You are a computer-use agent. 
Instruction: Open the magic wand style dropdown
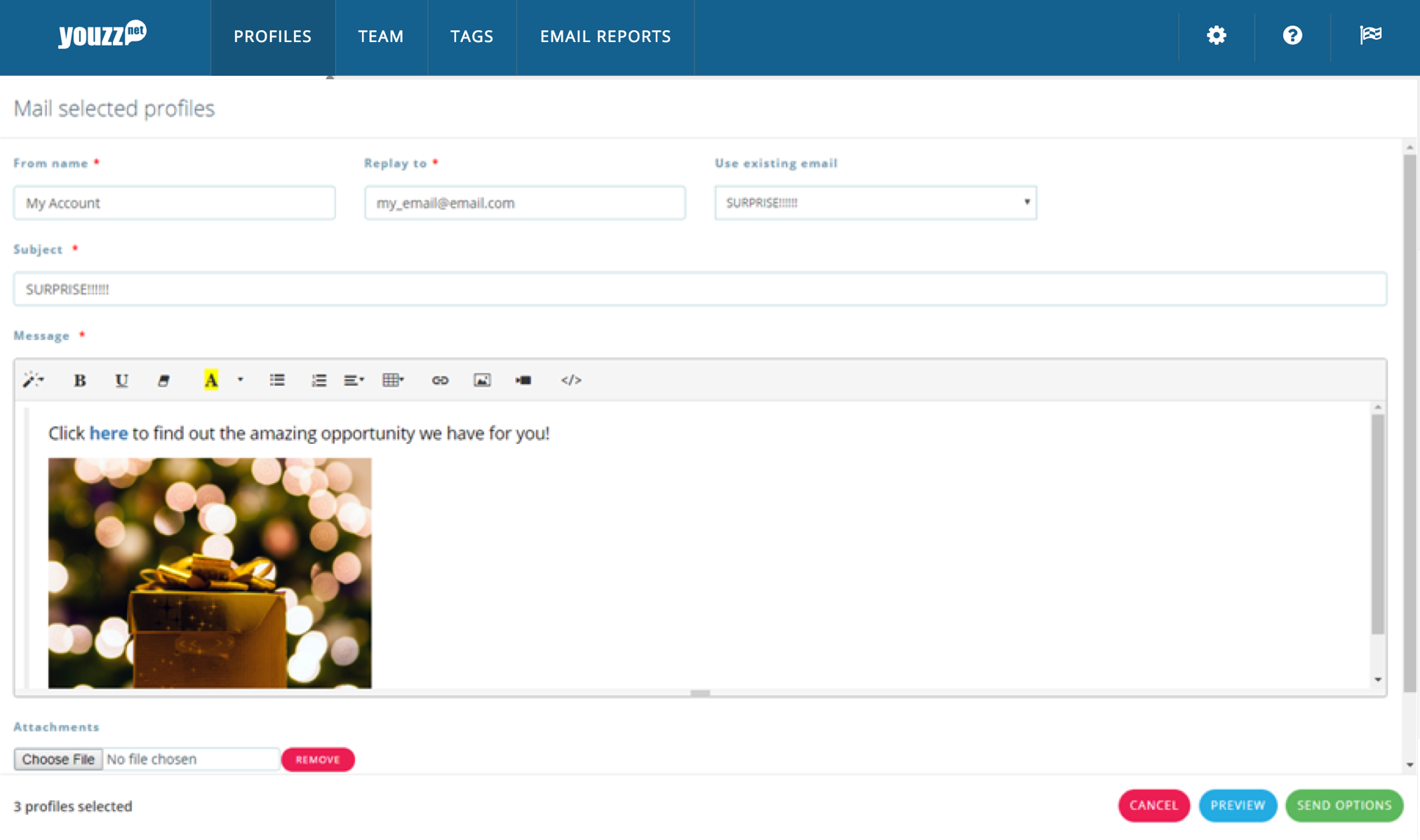point(33,380)
